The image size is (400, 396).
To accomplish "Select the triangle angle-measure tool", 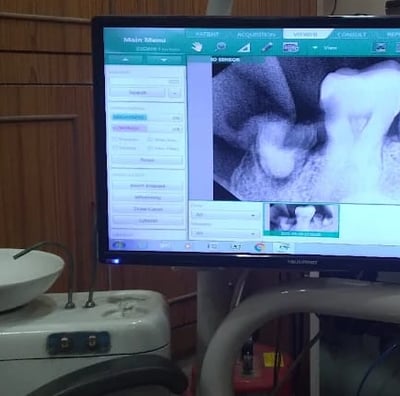I will pyautogui.click(x=244, y=47).
